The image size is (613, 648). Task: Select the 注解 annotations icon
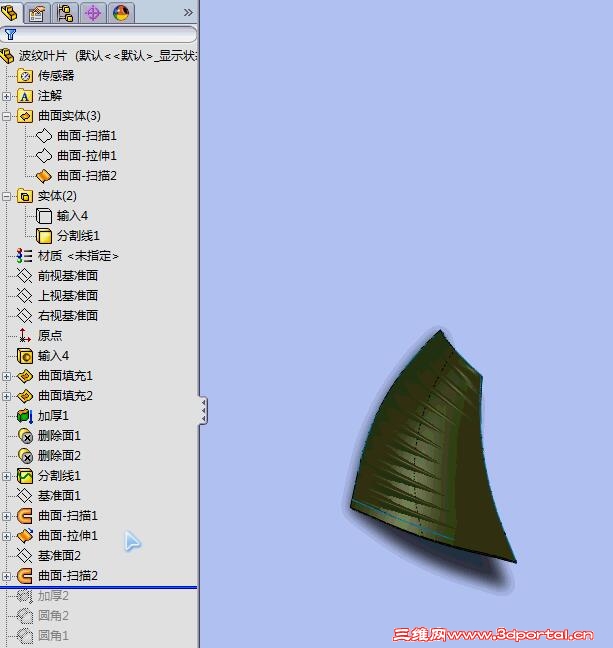[x=25, y=96]
